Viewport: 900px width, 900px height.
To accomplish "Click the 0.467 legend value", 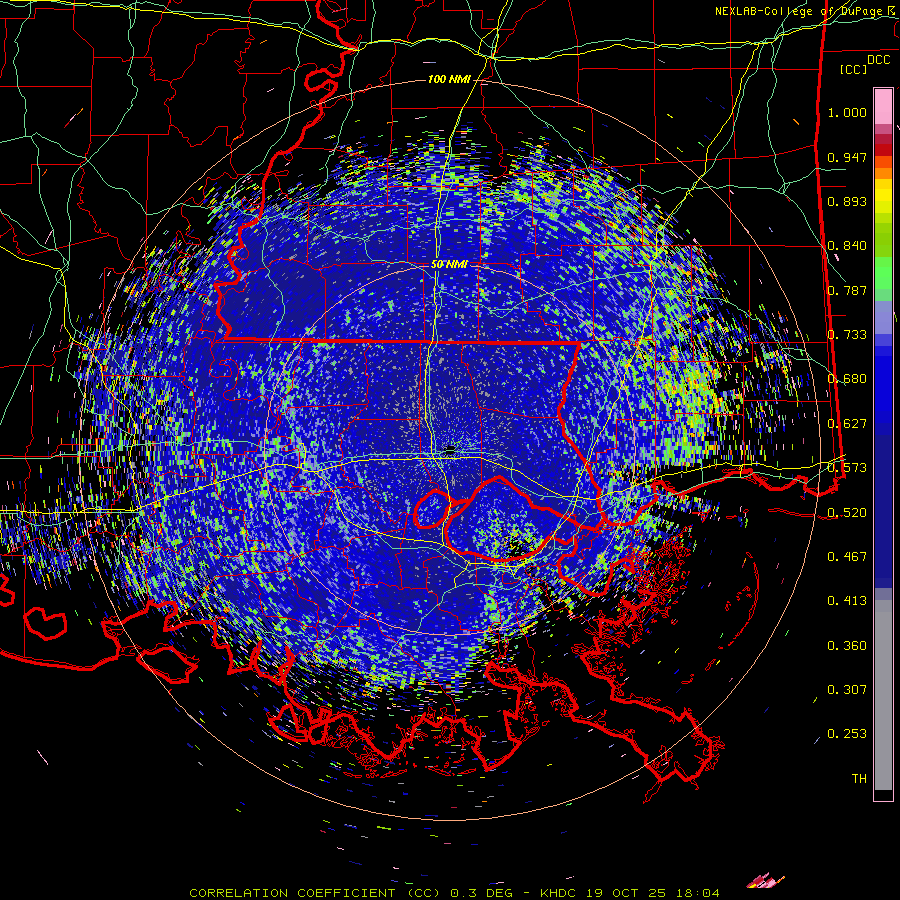I will [x=847, y=557].
